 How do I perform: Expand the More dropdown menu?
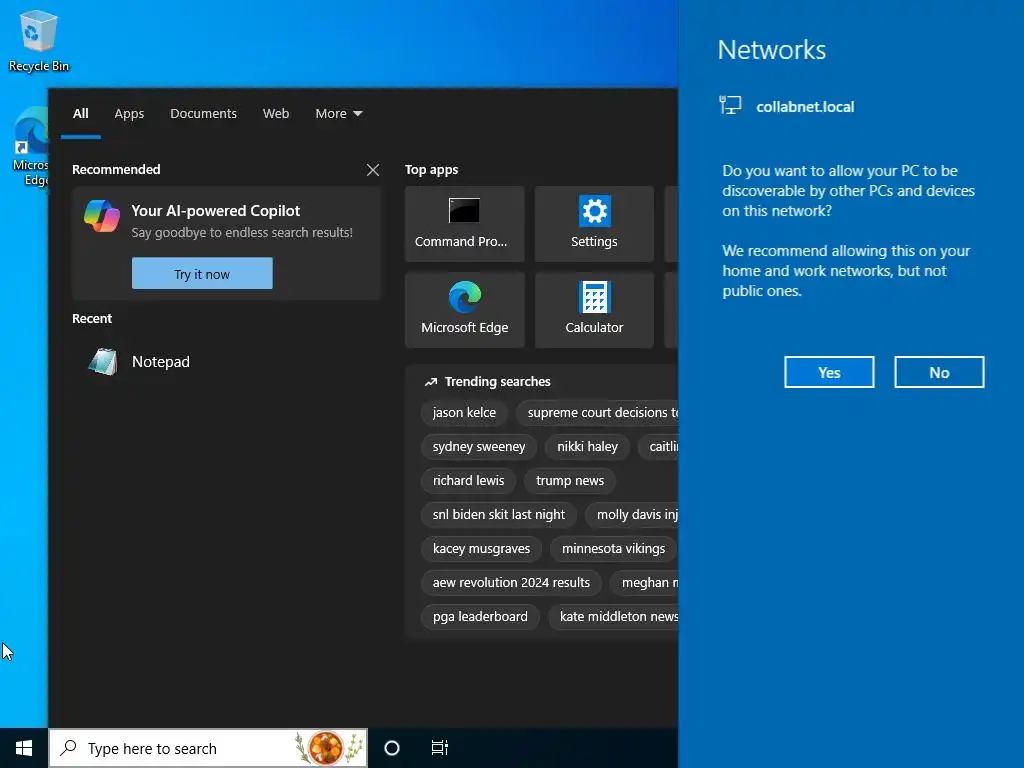pyautogui.click(x=338, y=114)
